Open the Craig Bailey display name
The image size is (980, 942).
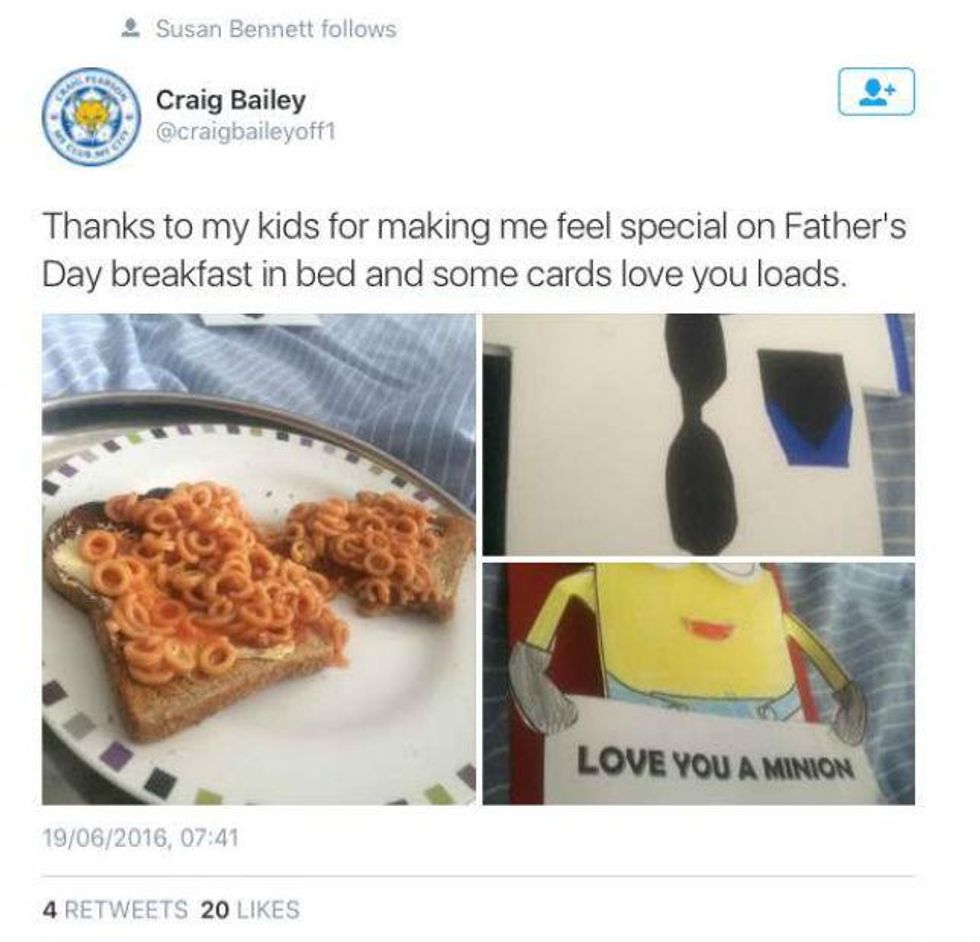tap(231, 100)
